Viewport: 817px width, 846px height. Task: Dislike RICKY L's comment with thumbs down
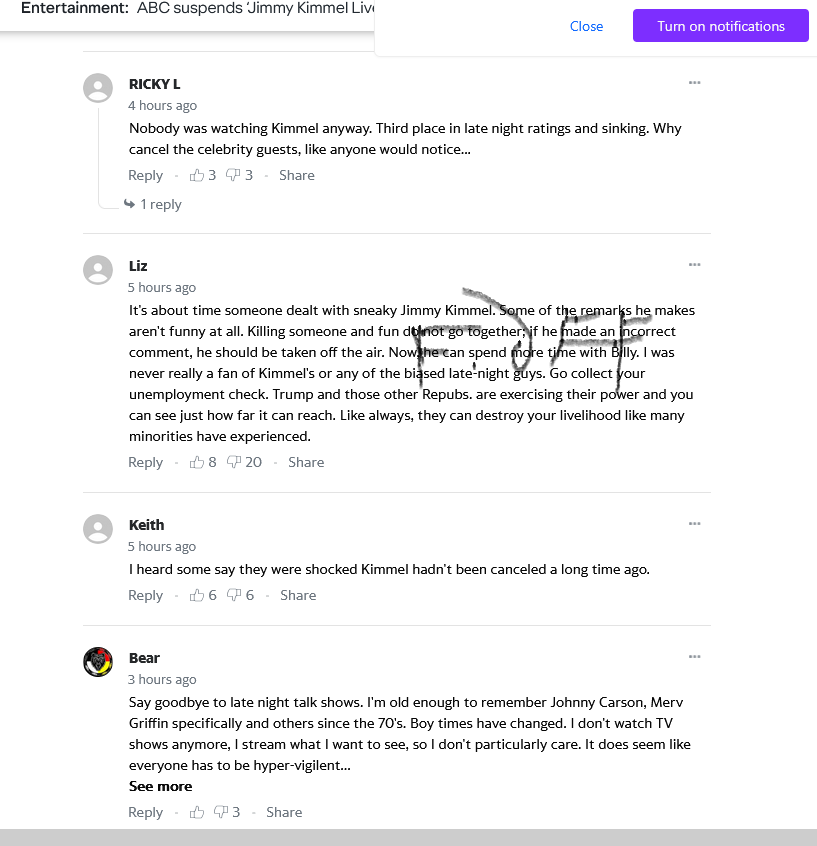pyautogui.click(x=234, y=175)
